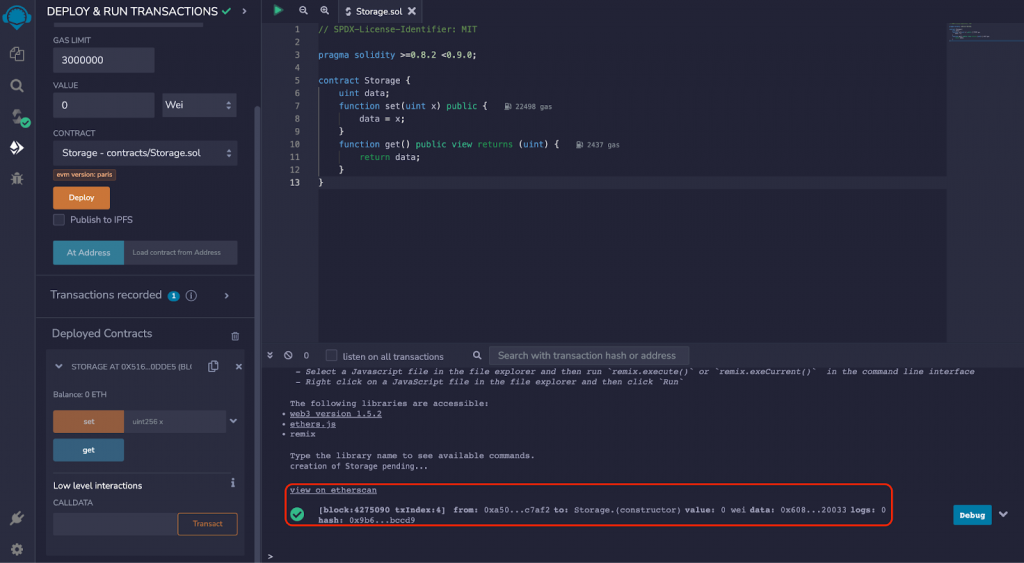Open the Contract selection dropdown

[x=145, y=153]
